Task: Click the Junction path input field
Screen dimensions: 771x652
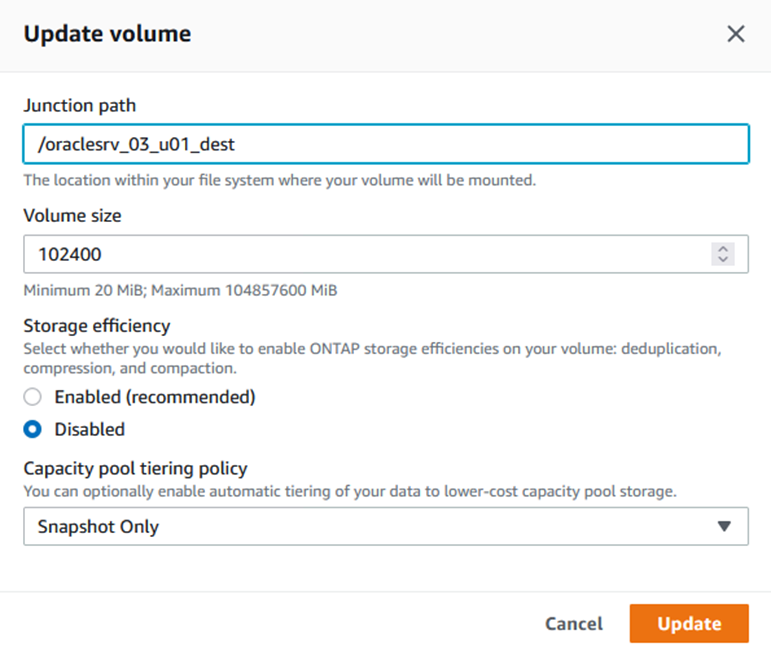Action: 385,144
